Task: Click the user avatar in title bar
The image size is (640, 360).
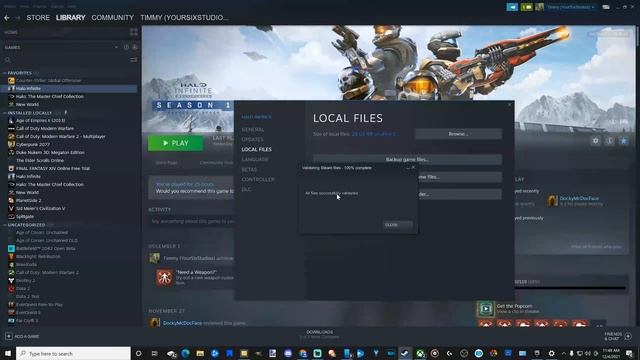Action: click(539, 7)
